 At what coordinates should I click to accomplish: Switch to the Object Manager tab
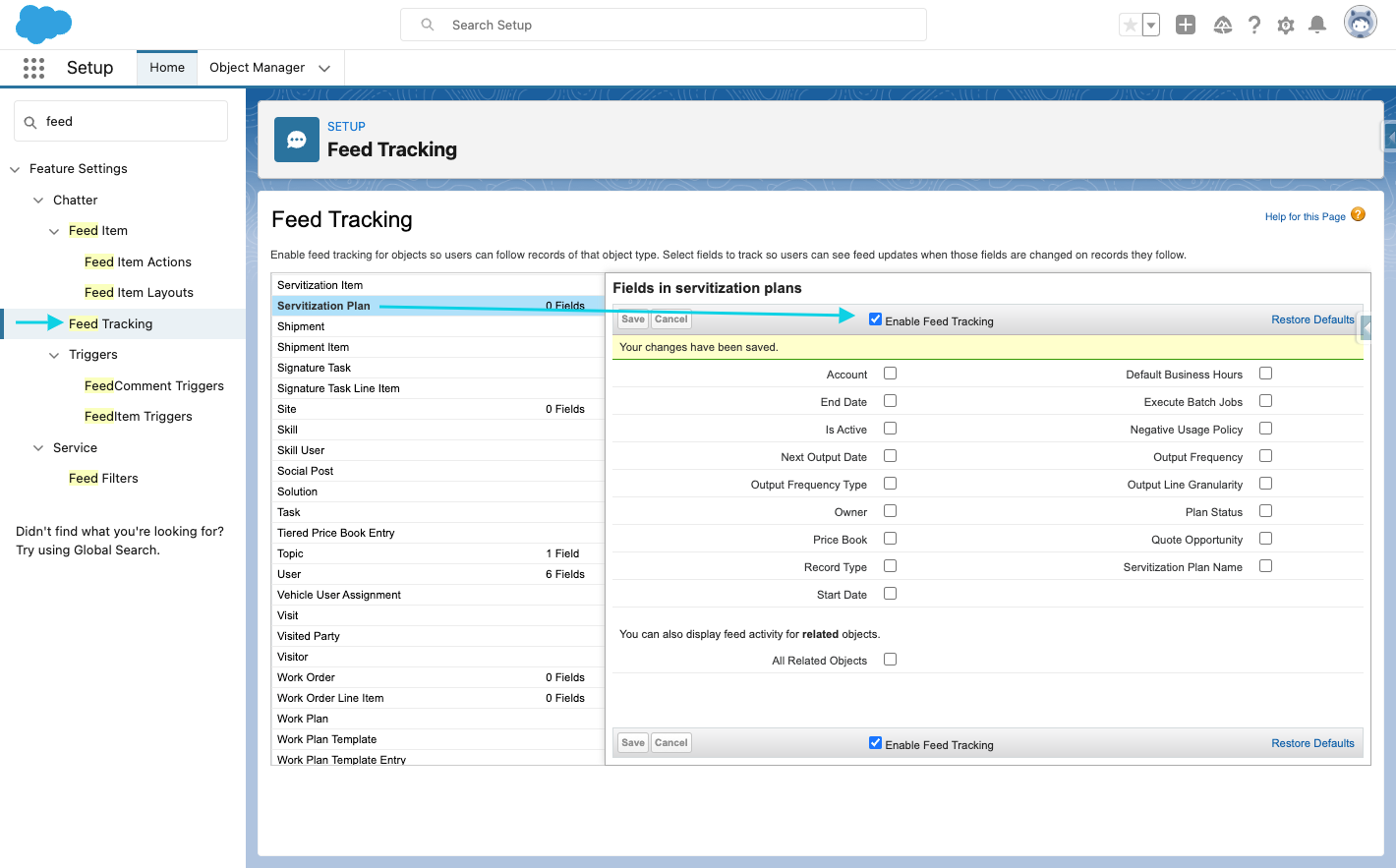(x=257, y=68)
